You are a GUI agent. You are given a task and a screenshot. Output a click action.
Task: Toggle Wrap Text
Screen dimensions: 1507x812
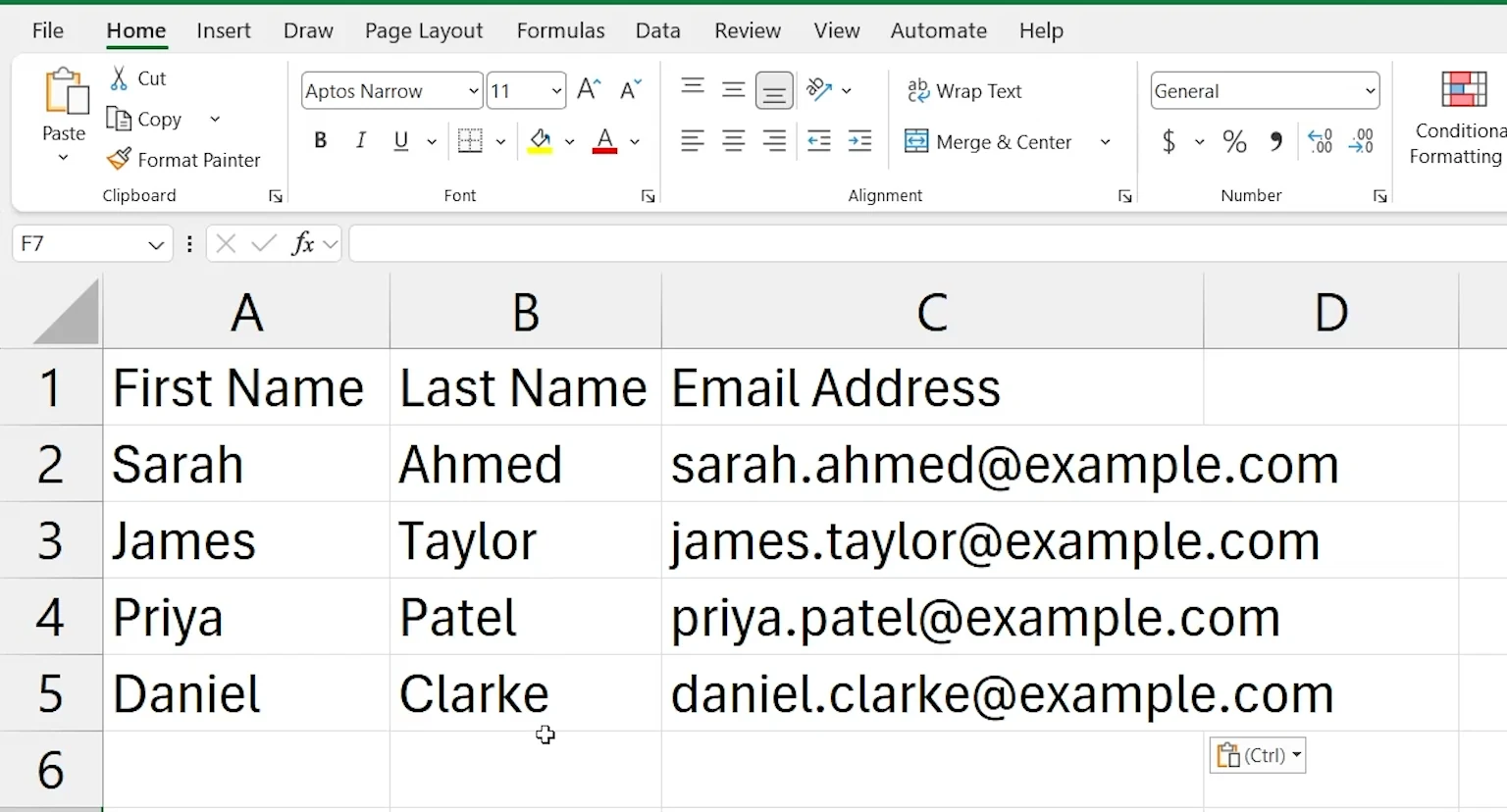tap(964, 91)
